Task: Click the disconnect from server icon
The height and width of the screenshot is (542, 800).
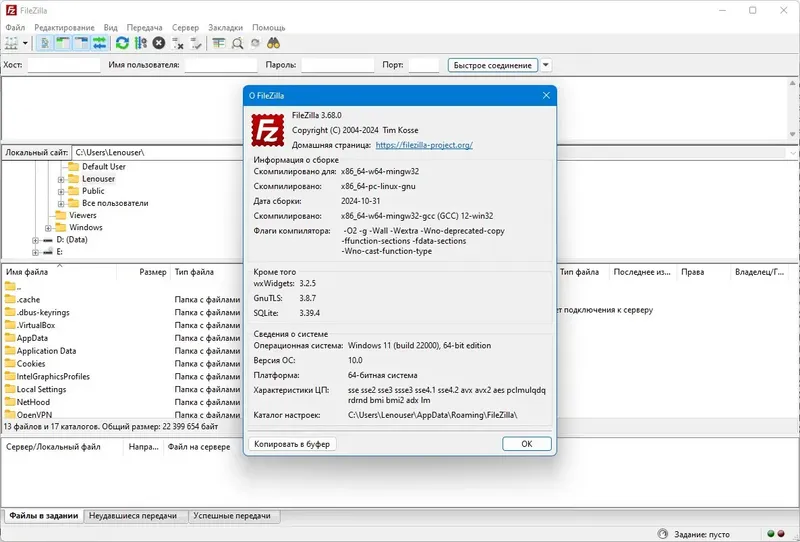Action: point(177,43)
